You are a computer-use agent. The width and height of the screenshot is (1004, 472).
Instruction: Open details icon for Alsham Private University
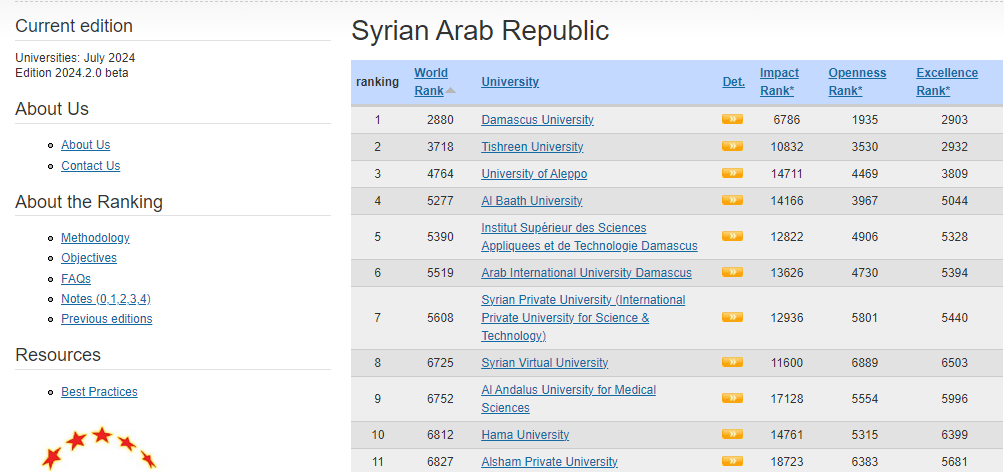pyautogui.click(x=732, y=461)
